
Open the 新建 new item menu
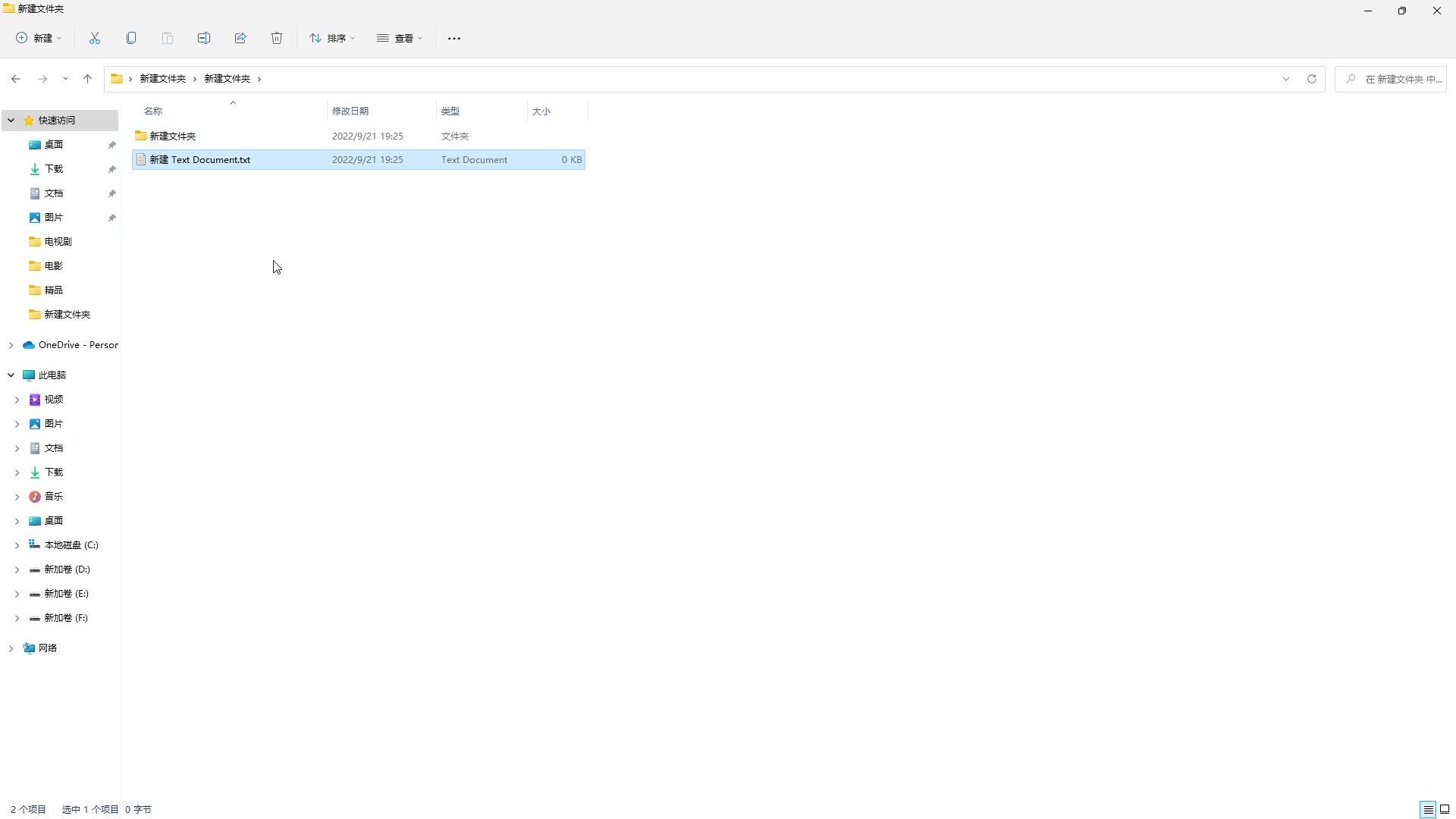pos(39,38)
